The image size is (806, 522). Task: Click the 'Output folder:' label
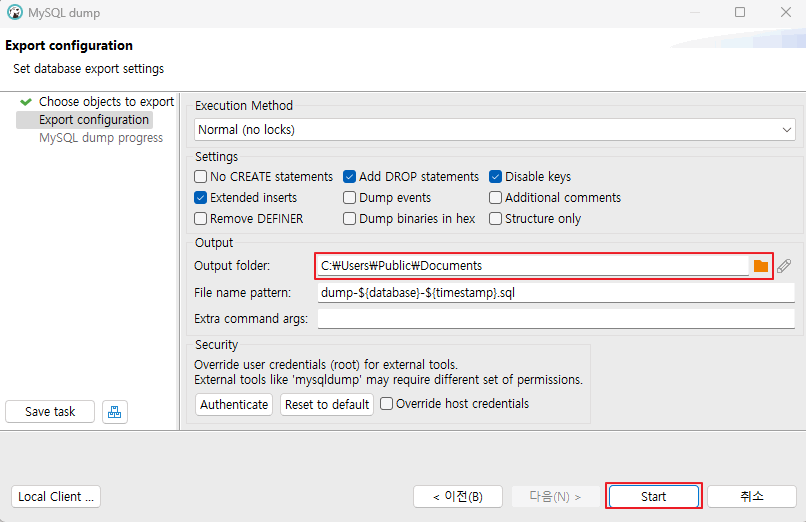[x=232, y=266]
